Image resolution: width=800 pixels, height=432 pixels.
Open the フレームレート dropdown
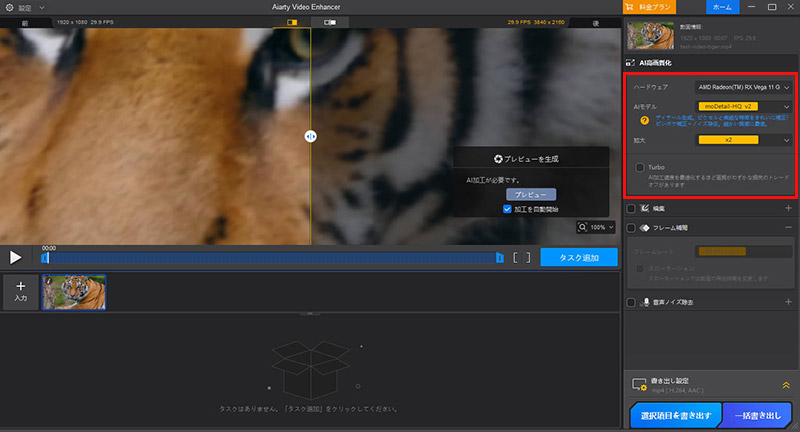[743, 251]
